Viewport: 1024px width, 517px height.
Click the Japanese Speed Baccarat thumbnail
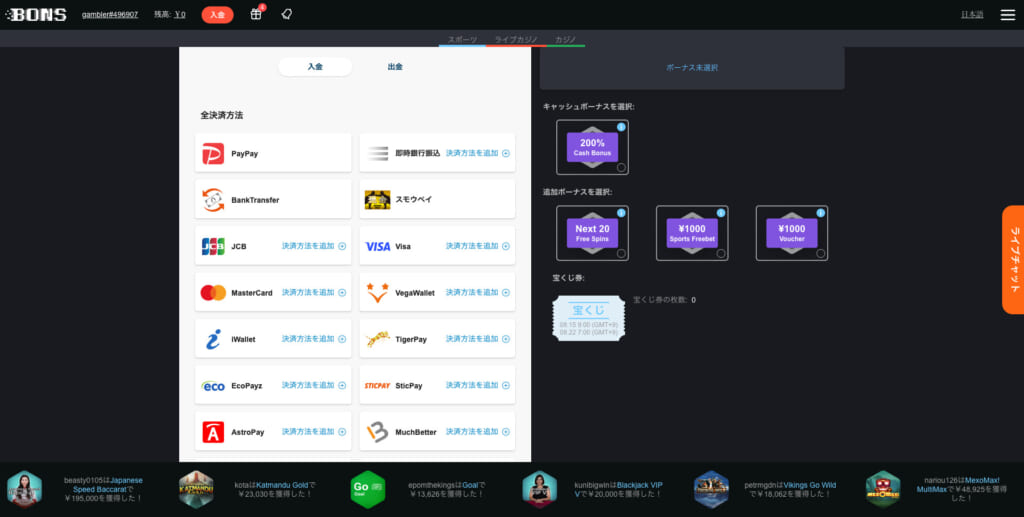pos(25,490)
